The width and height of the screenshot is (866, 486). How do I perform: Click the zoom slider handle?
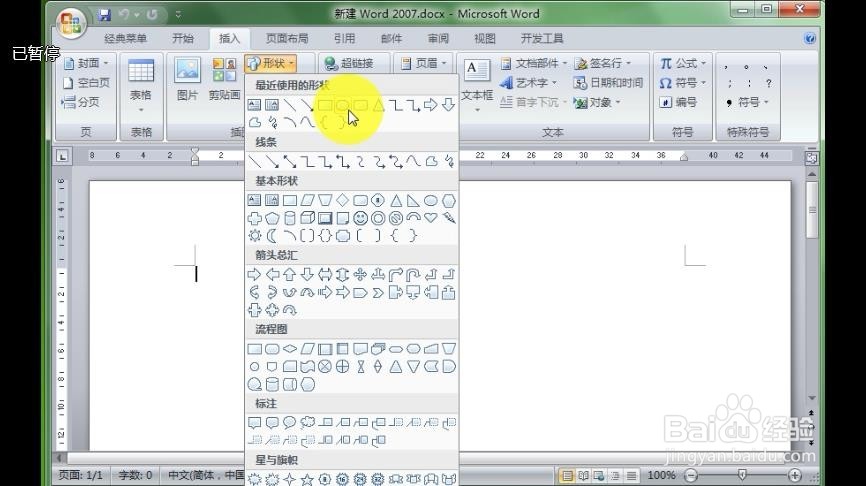(x=742, y=474)
